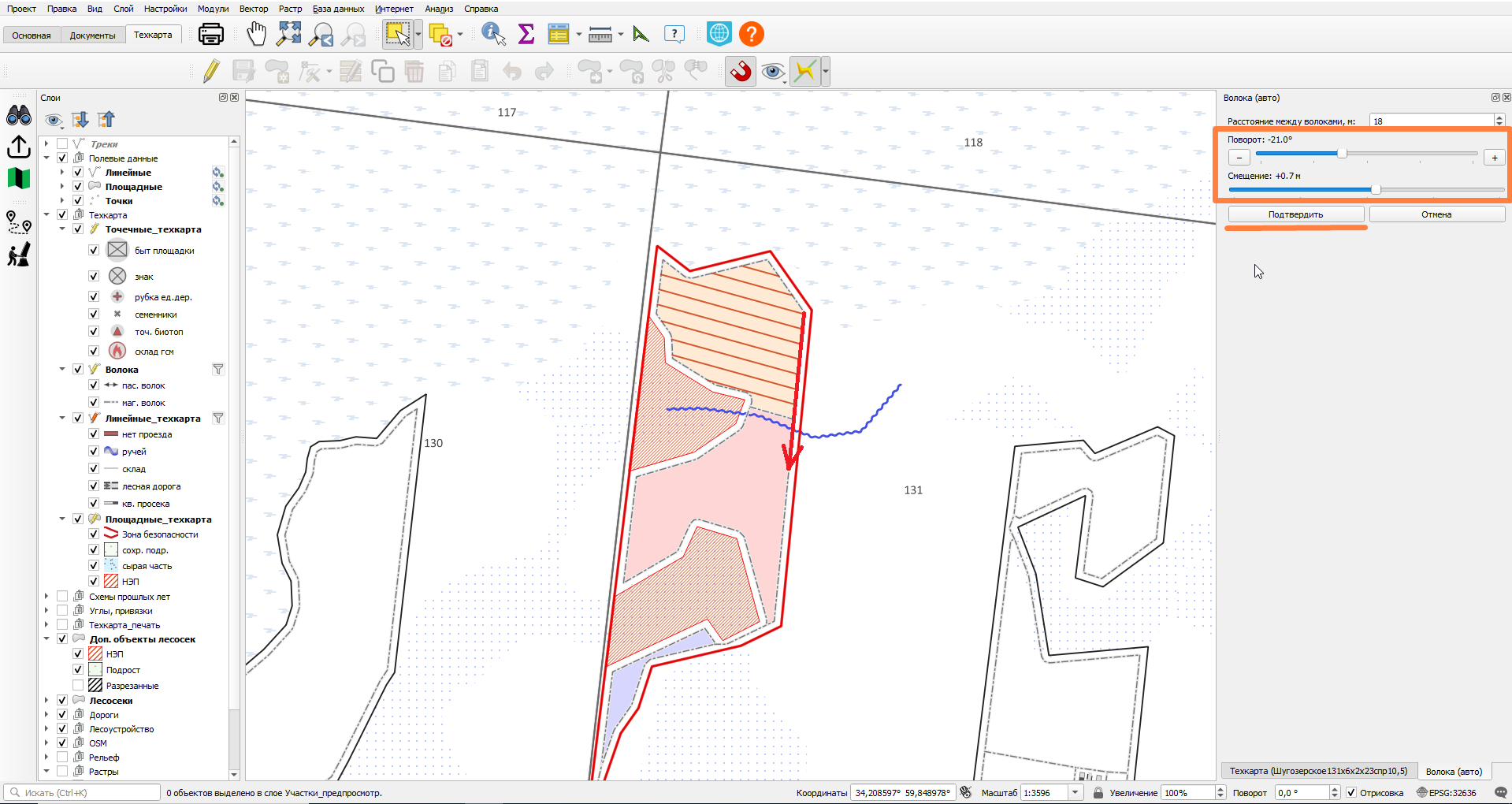
Task: Select the Pan Map hand tool
Action: click(256, 34)
